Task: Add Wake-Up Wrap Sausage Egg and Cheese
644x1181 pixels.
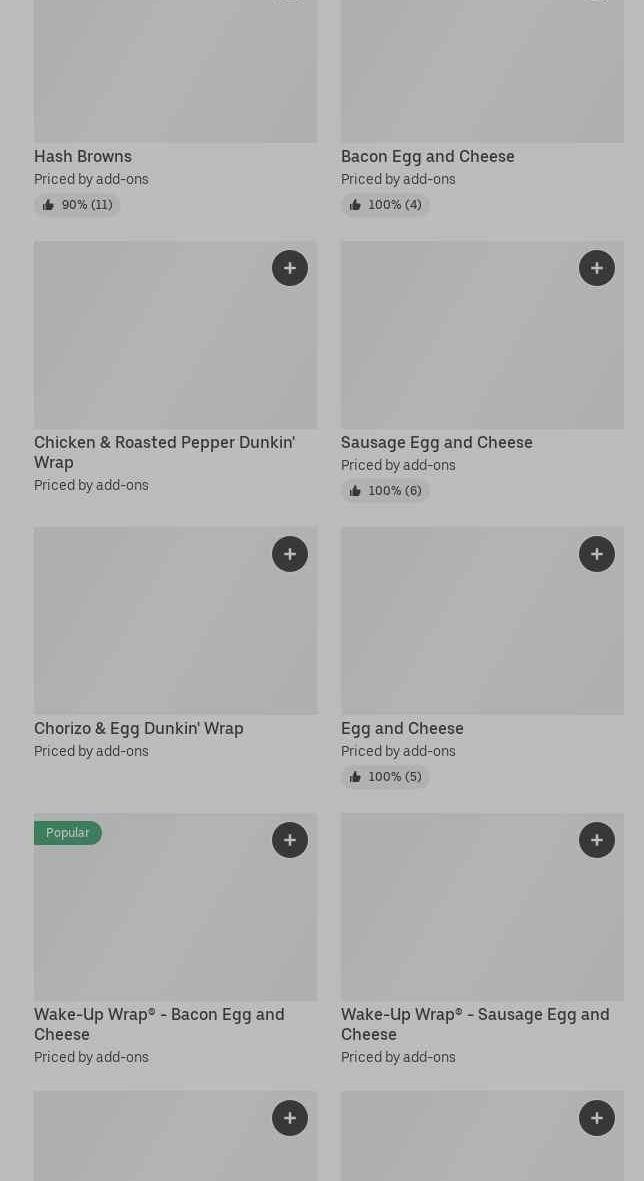Action: [597, 840]
